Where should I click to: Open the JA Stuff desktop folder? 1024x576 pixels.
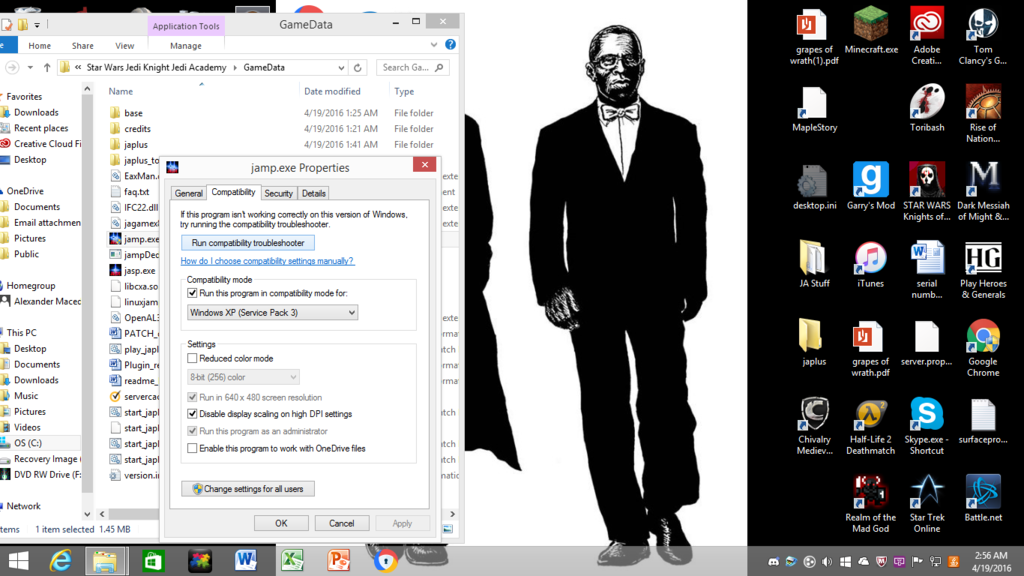[x=814, y=264]
